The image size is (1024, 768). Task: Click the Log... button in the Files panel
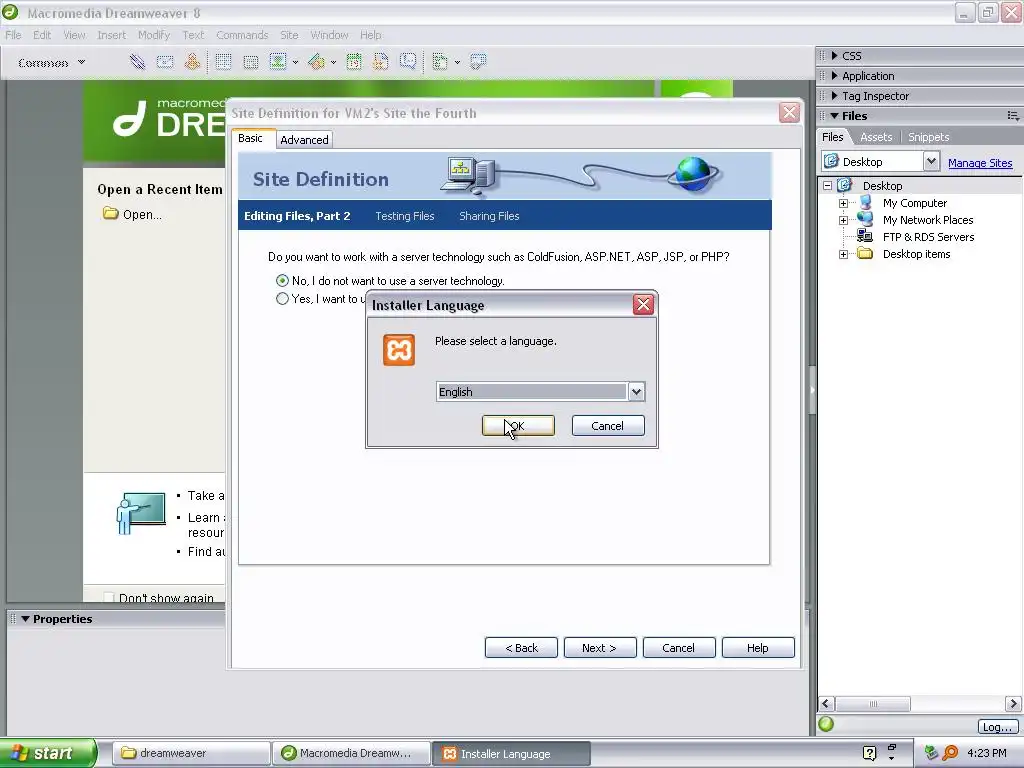pos(997,727)
